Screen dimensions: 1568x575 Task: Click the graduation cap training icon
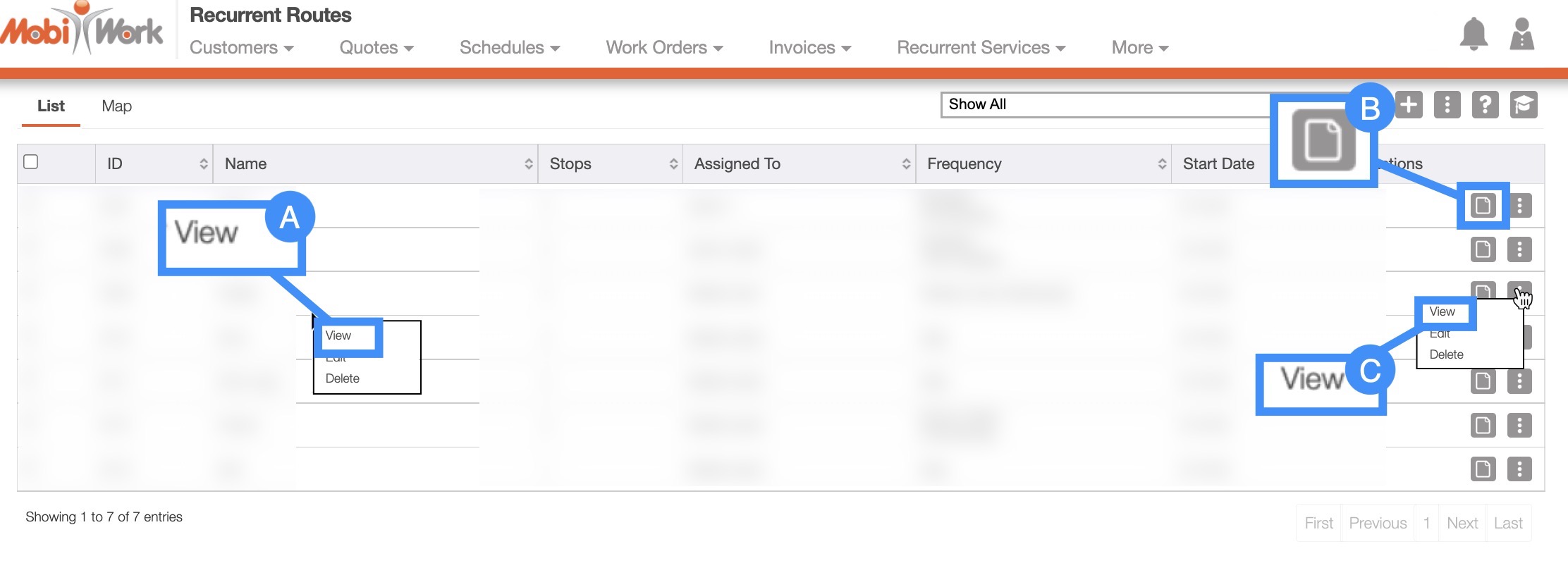(x=1523, y=105)
